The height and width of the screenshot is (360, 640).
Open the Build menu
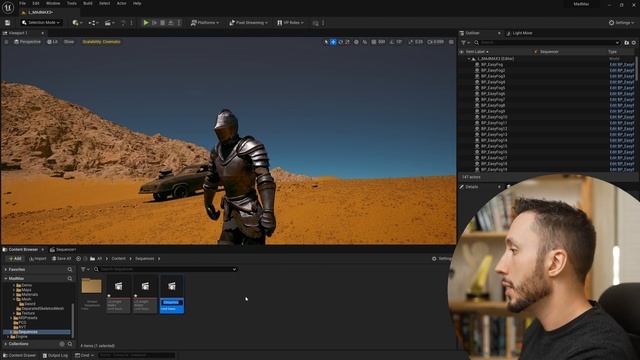(x=88, y=3)
